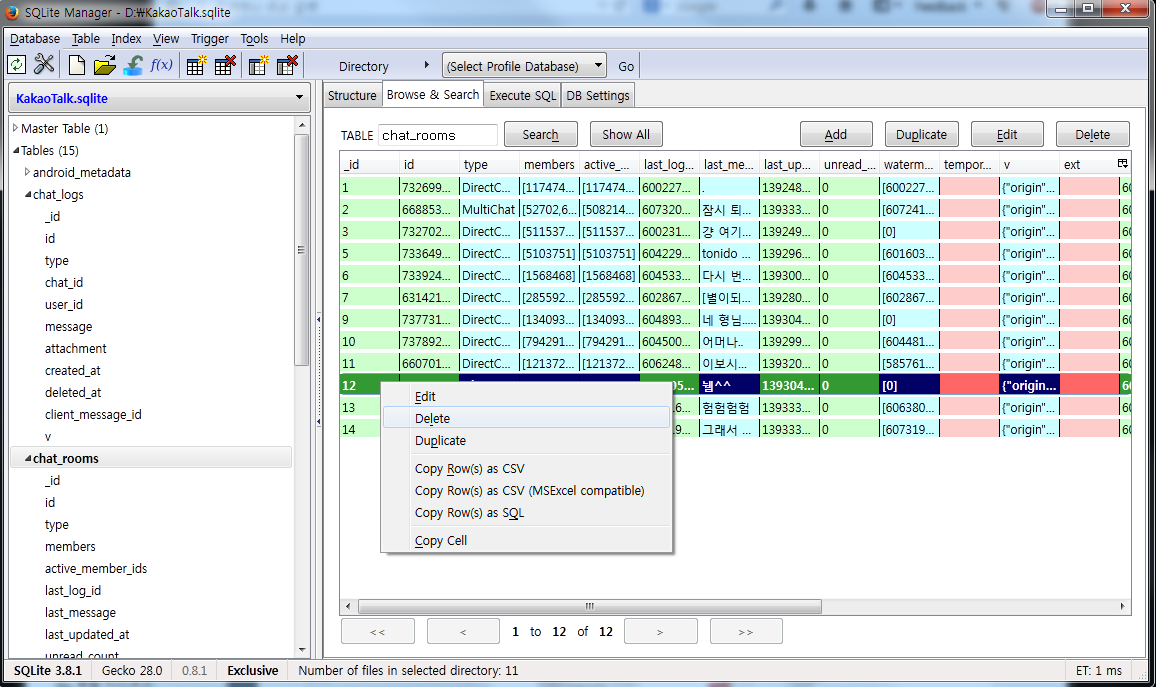Click the column picker icon in table header
Viewport: 1156px width, 687px height.
[x=1123, y=163]
